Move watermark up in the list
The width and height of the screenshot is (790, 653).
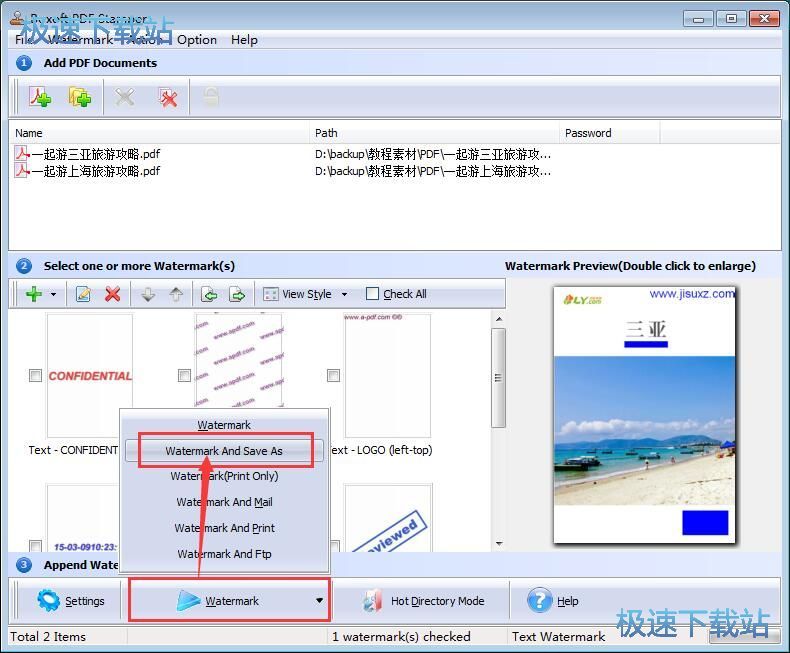tap(176, 294)
